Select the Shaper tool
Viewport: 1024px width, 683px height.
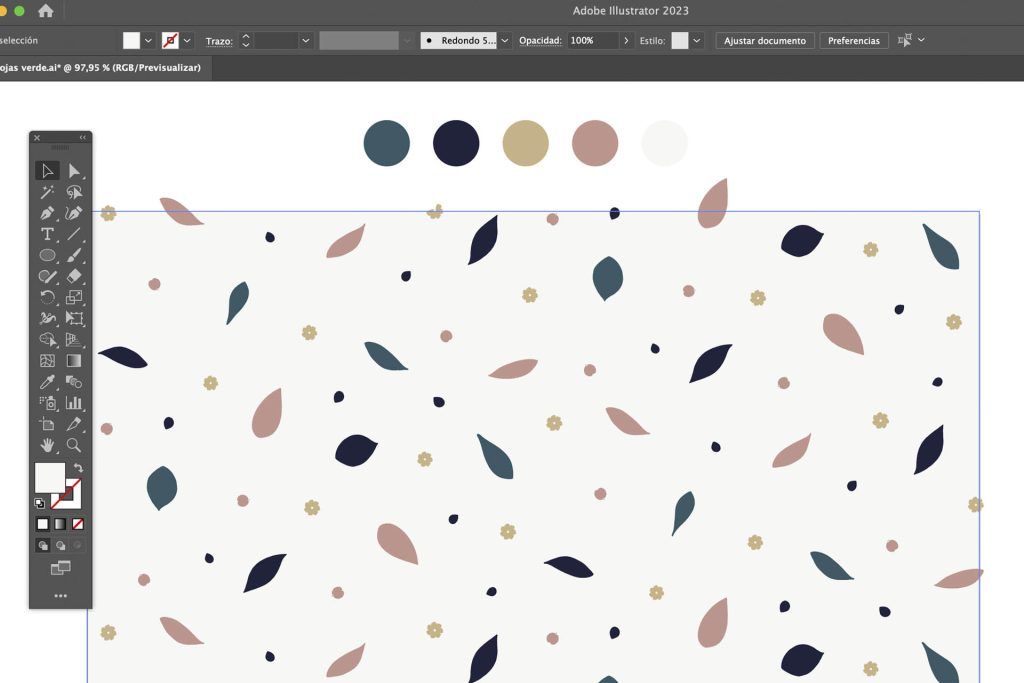point(47,276)
